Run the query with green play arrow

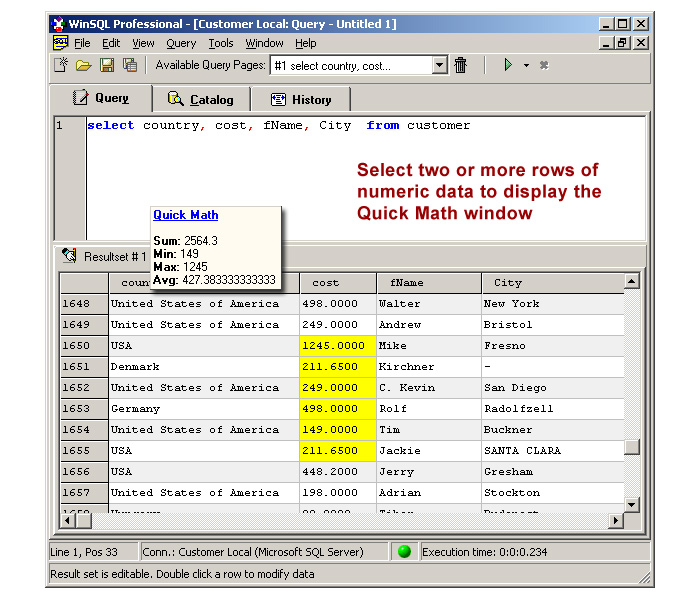(508, 65)
